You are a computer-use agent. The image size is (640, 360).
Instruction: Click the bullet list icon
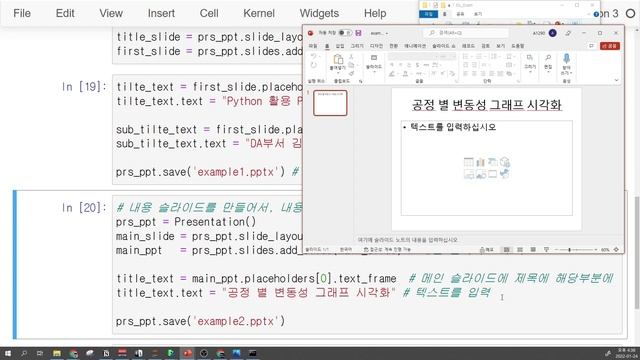(466, 56)
